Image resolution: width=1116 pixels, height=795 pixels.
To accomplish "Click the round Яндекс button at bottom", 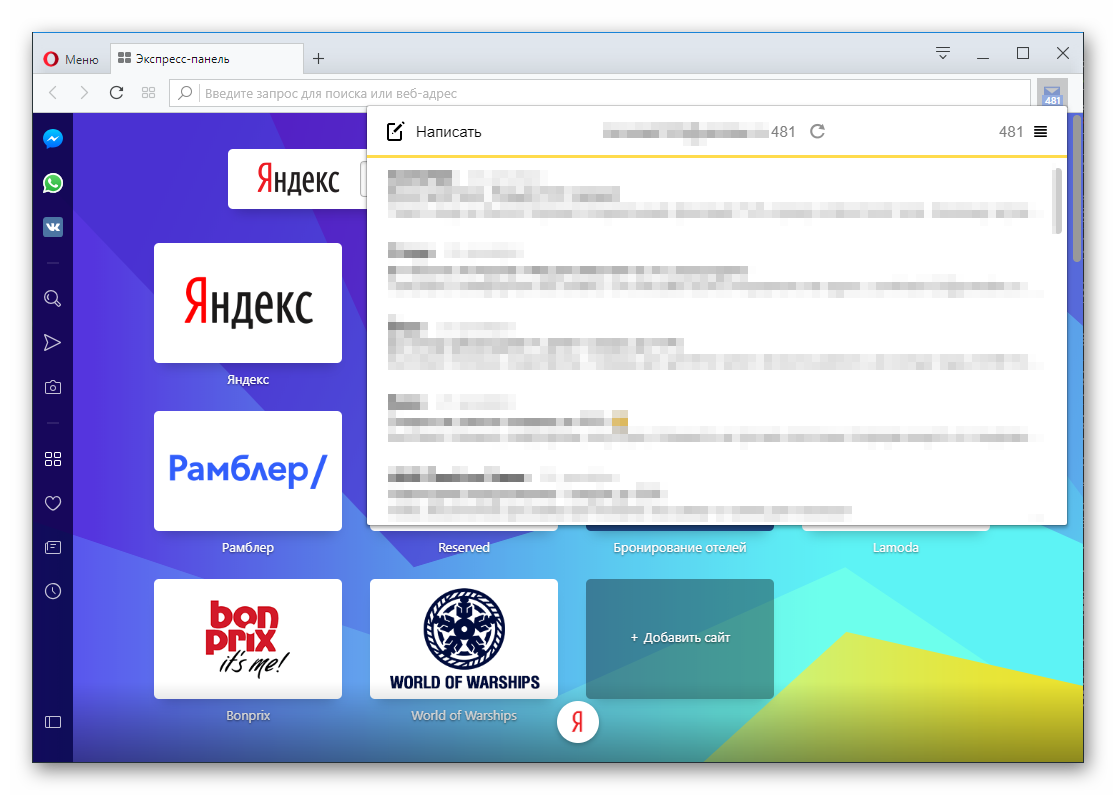I will [577, 722].
